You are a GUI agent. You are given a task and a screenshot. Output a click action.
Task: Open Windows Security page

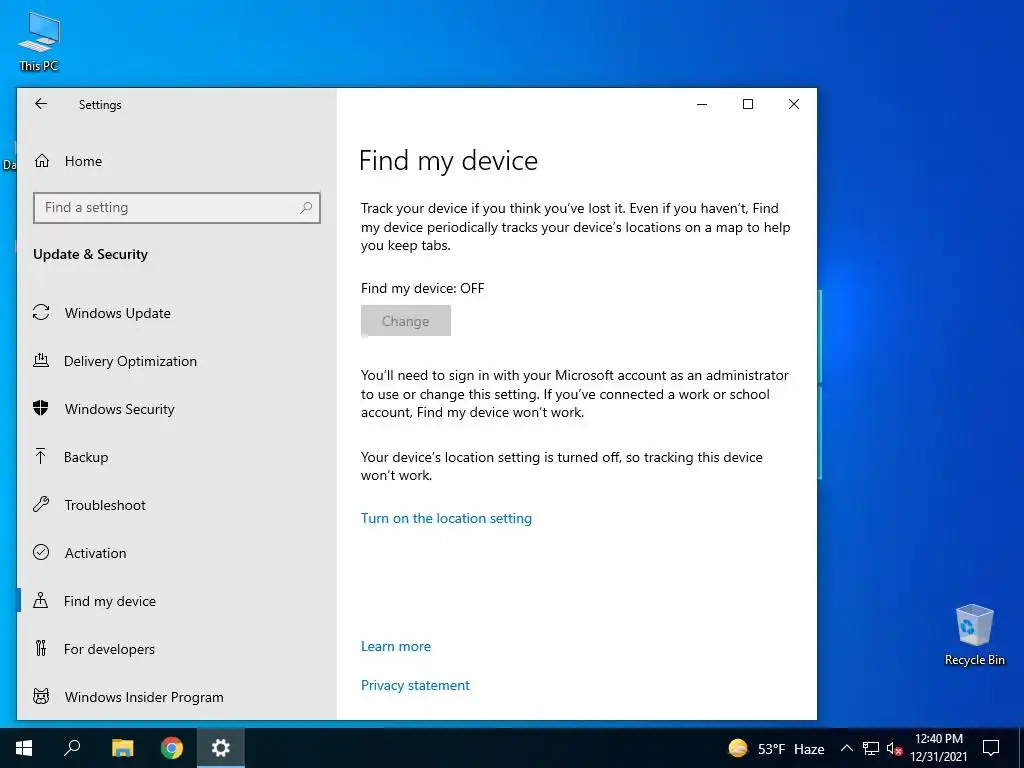tap(176, 409)
